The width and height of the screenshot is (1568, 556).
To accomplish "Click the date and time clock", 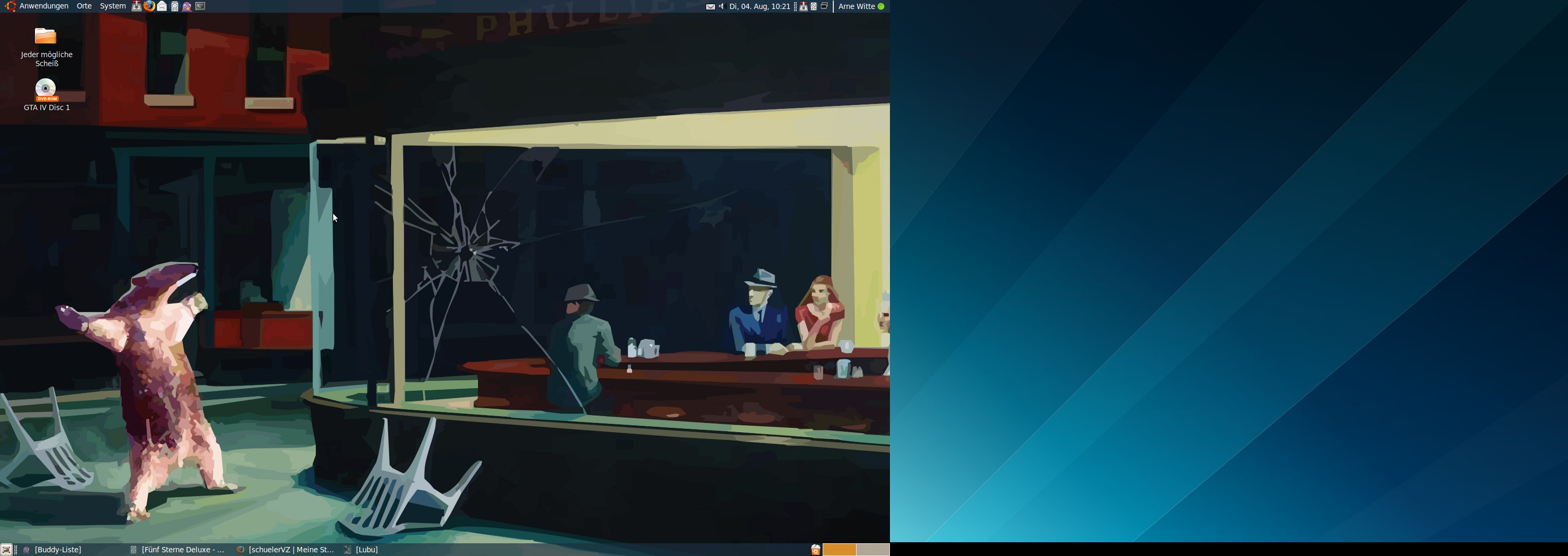I will [x=760, y=7].
